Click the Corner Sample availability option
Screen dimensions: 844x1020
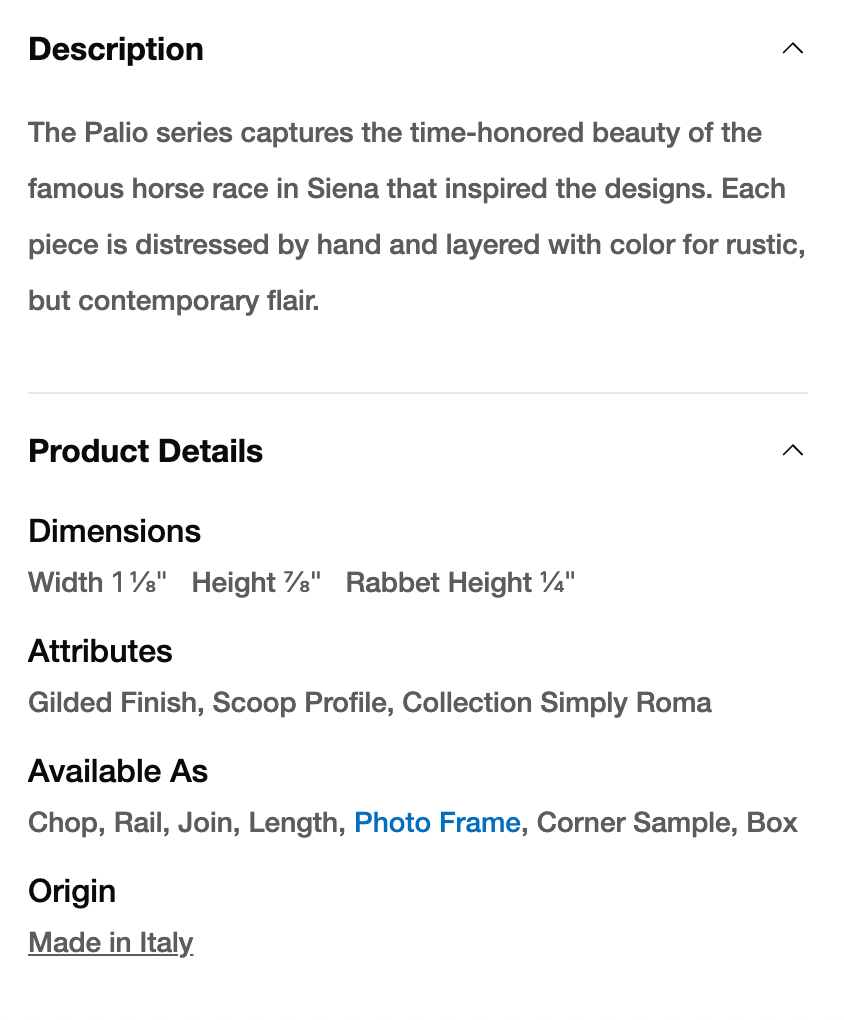(x=635, y=823)
